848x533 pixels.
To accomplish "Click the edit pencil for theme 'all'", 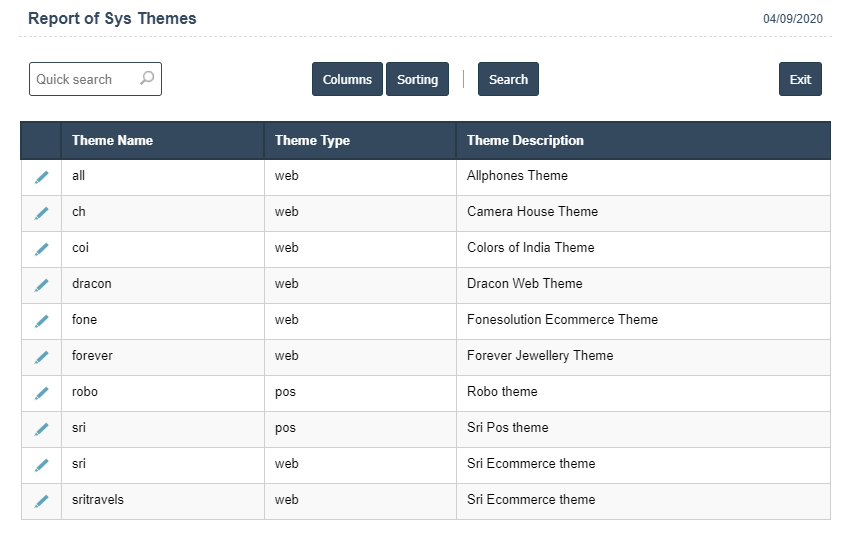I will click(x=41, y=177).
